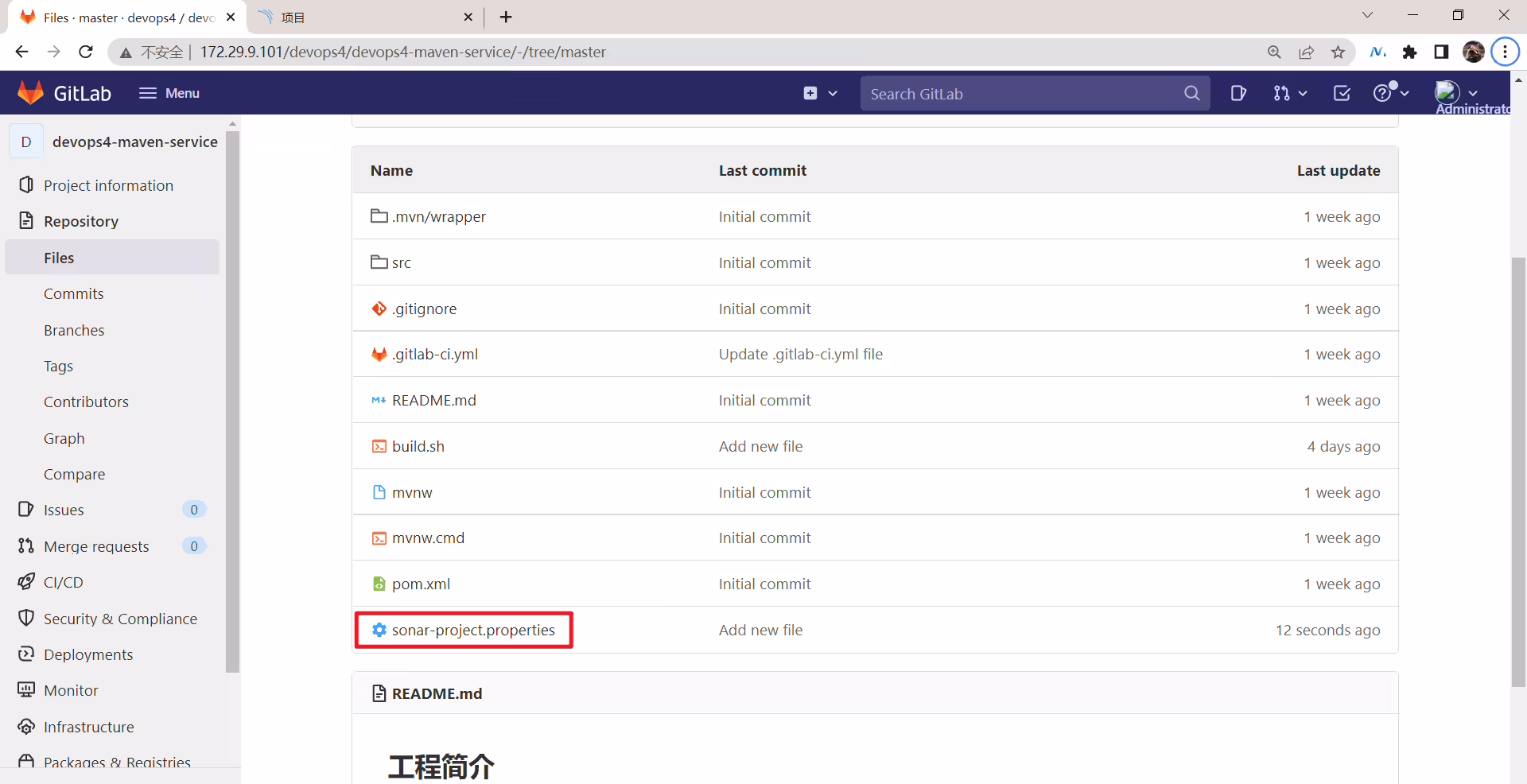Open the Help question mark dropdown

(1391, 93)
